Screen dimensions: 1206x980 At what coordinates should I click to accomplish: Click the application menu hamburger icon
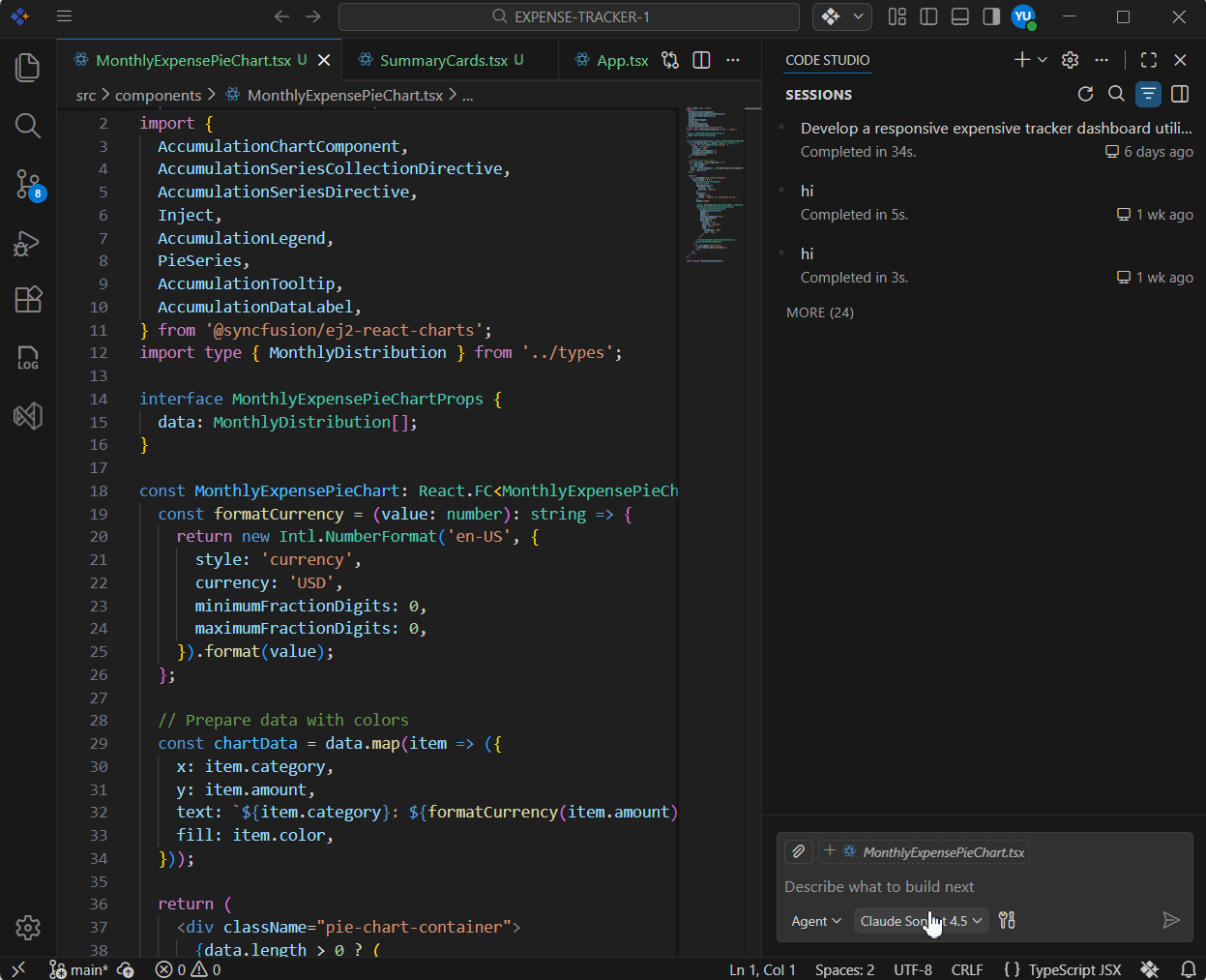[64, 16]
